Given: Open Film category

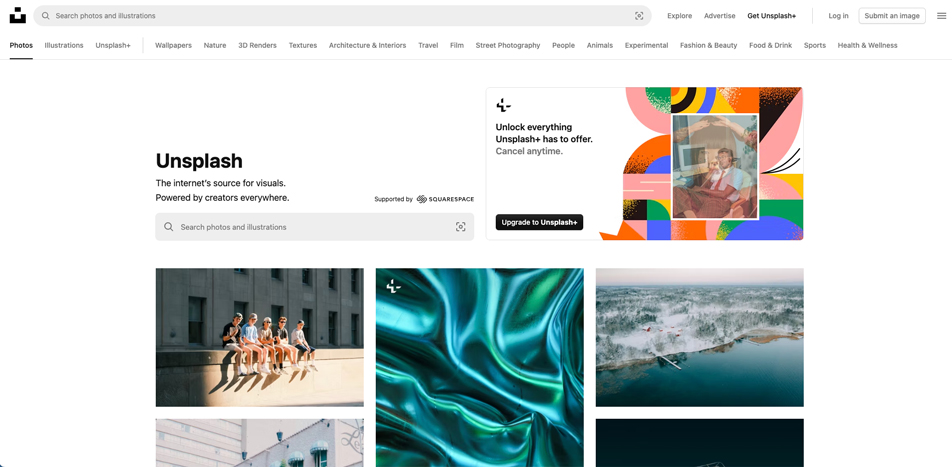Looking at the screenshot, I should [457, 46].
